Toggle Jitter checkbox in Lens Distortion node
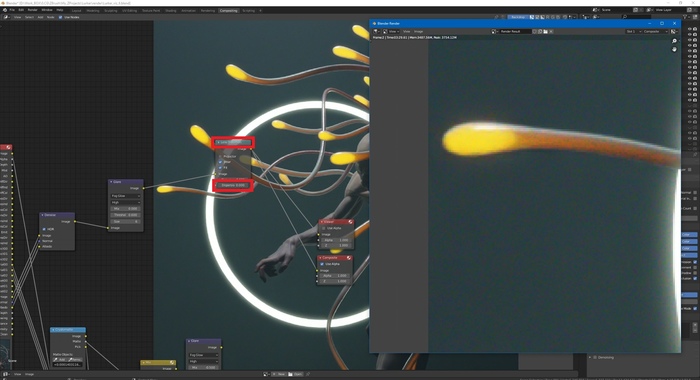Screen dimensions: 700x380 click(x=220, y=162)
